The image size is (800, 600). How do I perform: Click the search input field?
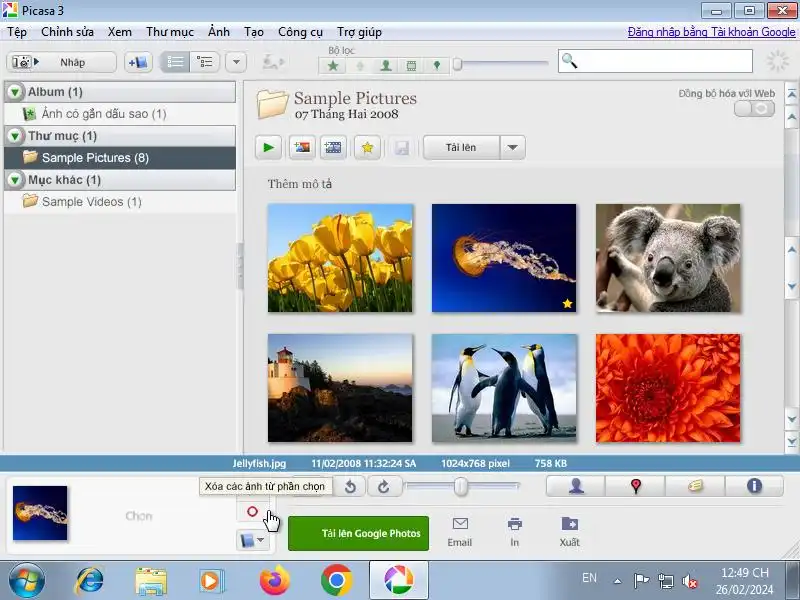click(655, 61)
